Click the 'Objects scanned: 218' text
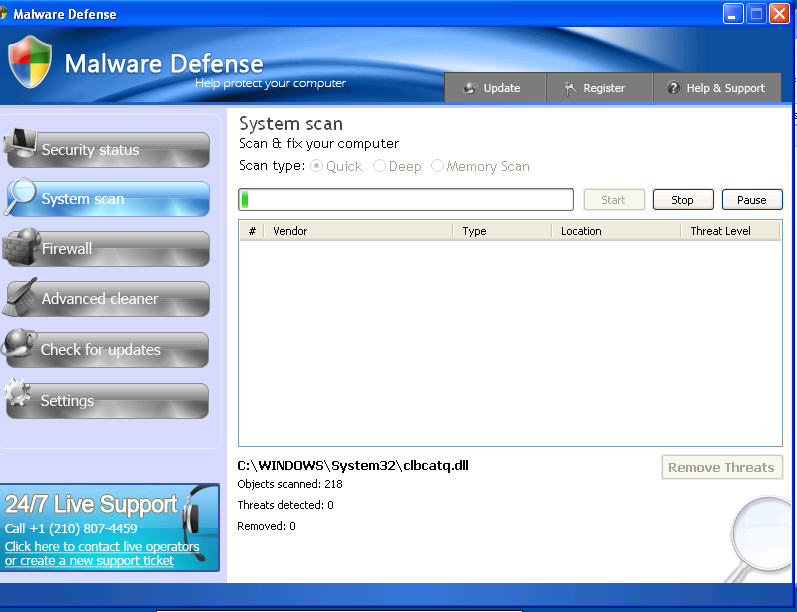 (x=290, y=484)
